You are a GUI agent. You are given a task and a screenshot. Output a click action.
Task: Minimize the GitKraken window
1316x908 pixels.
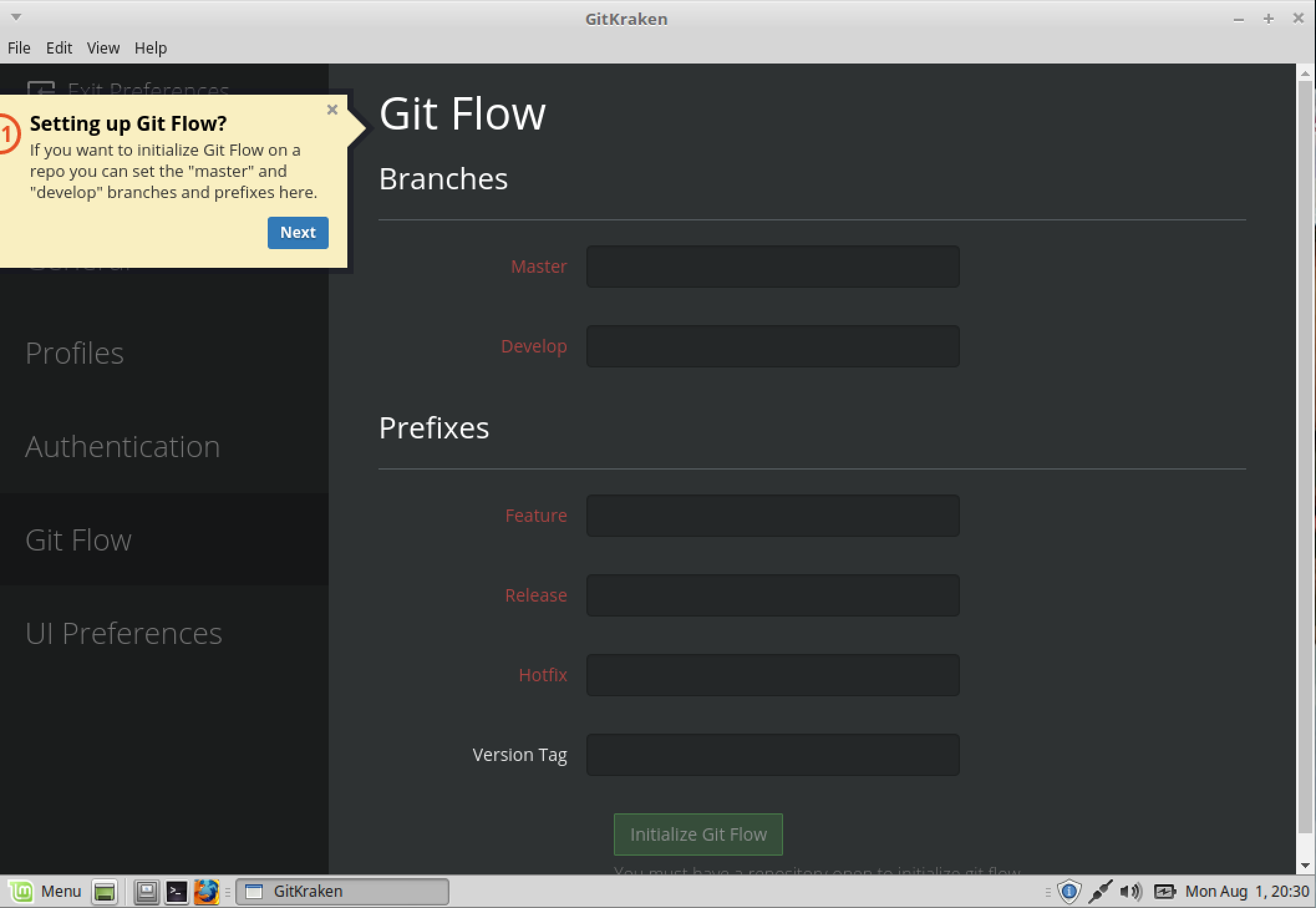pos(1239,19)
